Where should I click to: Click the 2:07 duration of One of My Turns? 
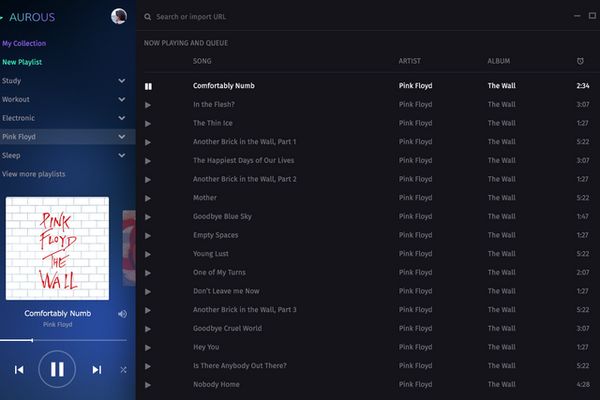pyautogui.click(x=583, y=273)
